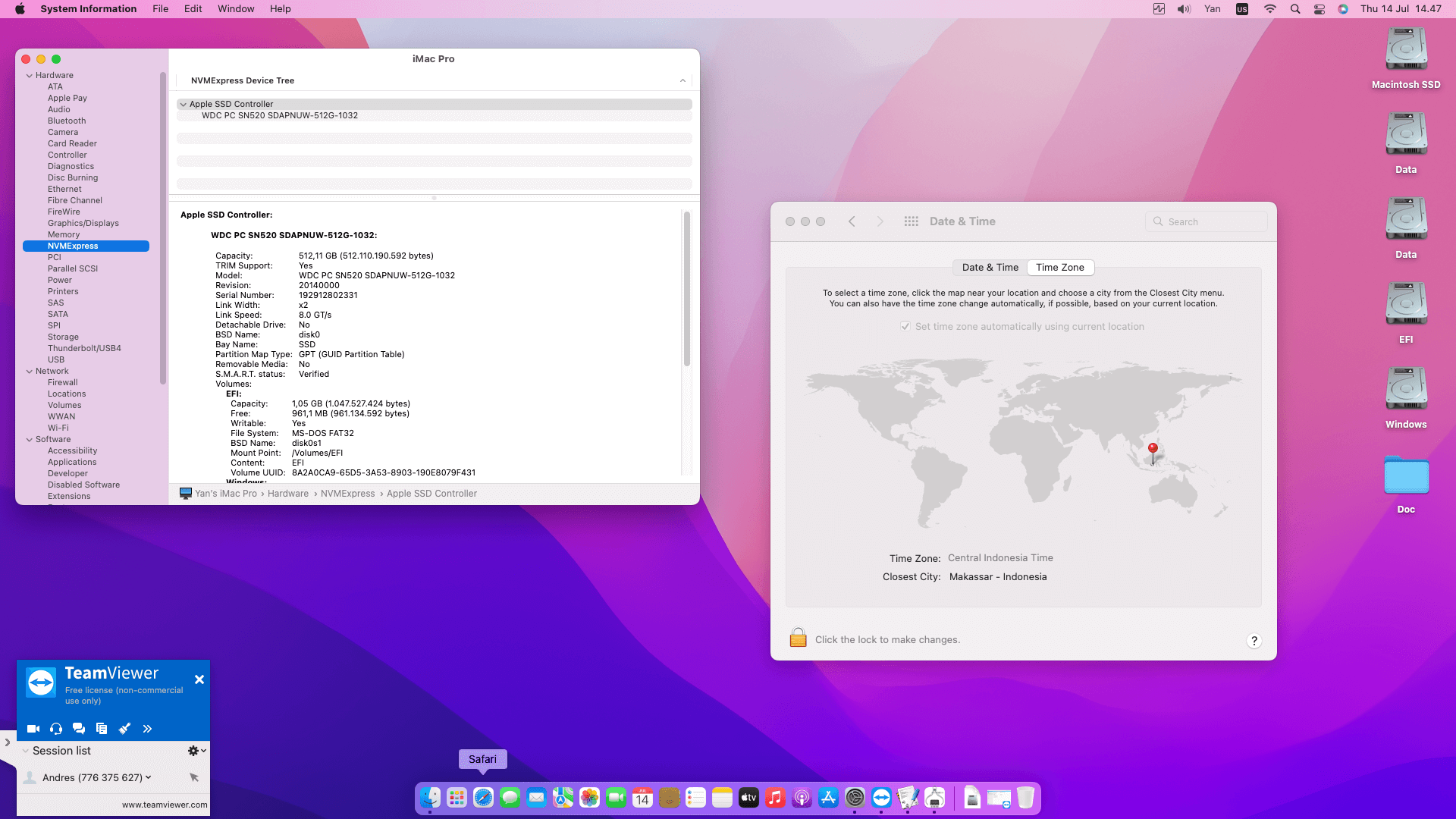Click TeamViewer video camera icon

(x=33, y=729)
